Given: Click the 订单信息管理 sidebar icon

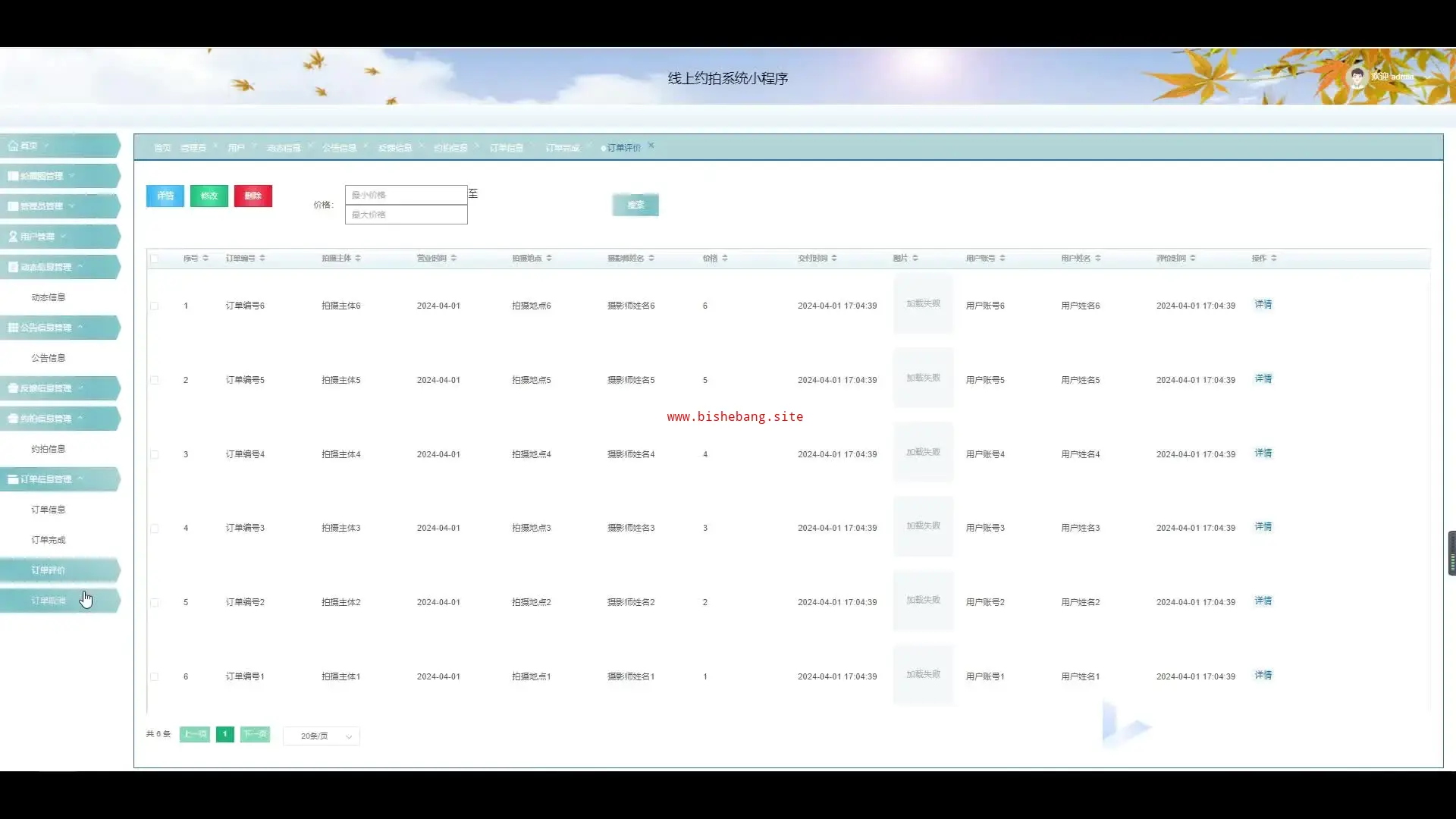Looking at the screenshot, I should 13,479.
